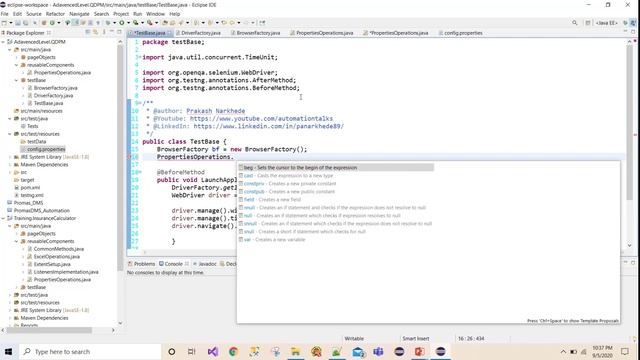Collapse fold on the LaunchApplication method

(x=140, y=172)
